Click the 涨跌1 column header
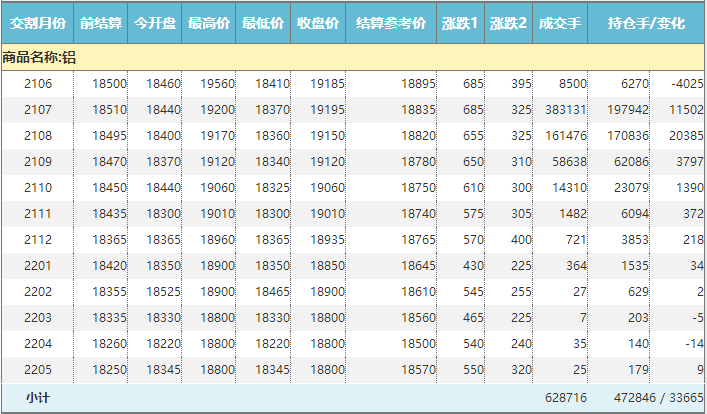The image size is (707, 414). pyautogui.click(x=460, y=23)
